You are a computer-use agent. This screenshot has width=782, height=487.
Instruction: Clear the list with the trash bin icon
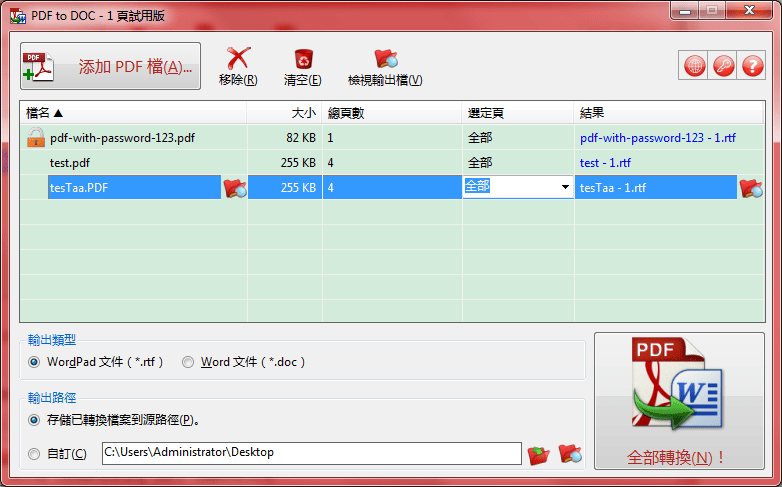click(303, 66)
